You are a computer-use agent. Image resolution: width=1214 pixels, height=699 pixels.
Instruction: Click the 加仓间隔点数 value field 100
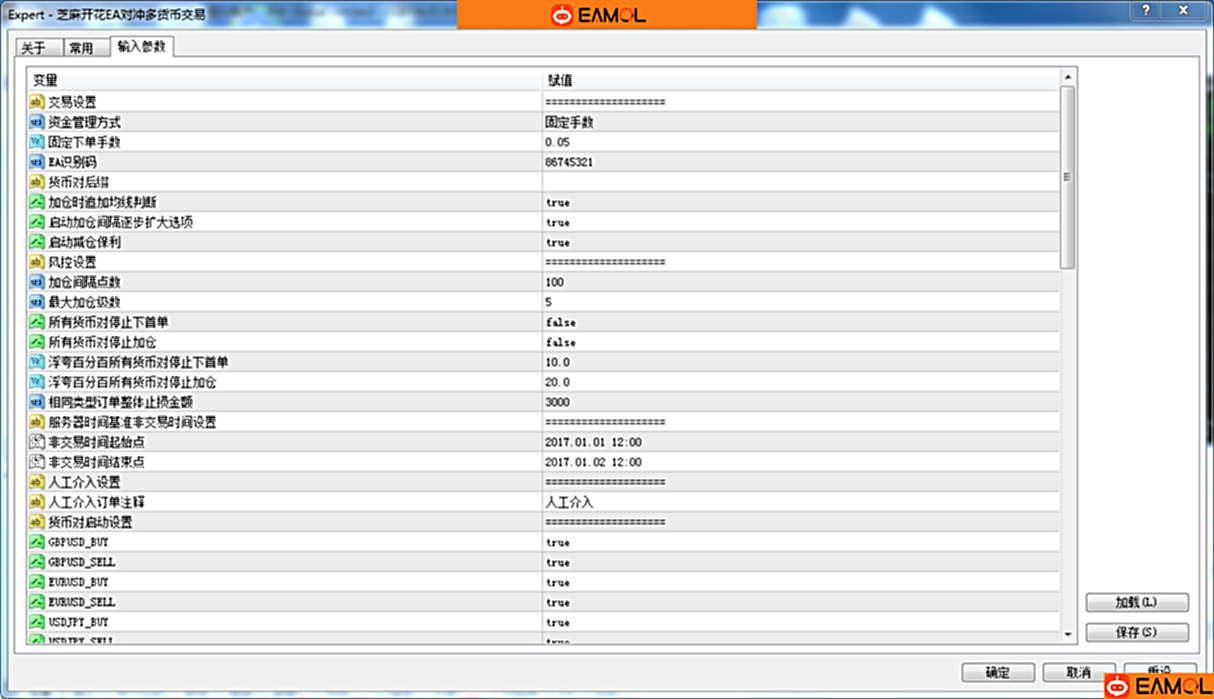tap(555, 282)
